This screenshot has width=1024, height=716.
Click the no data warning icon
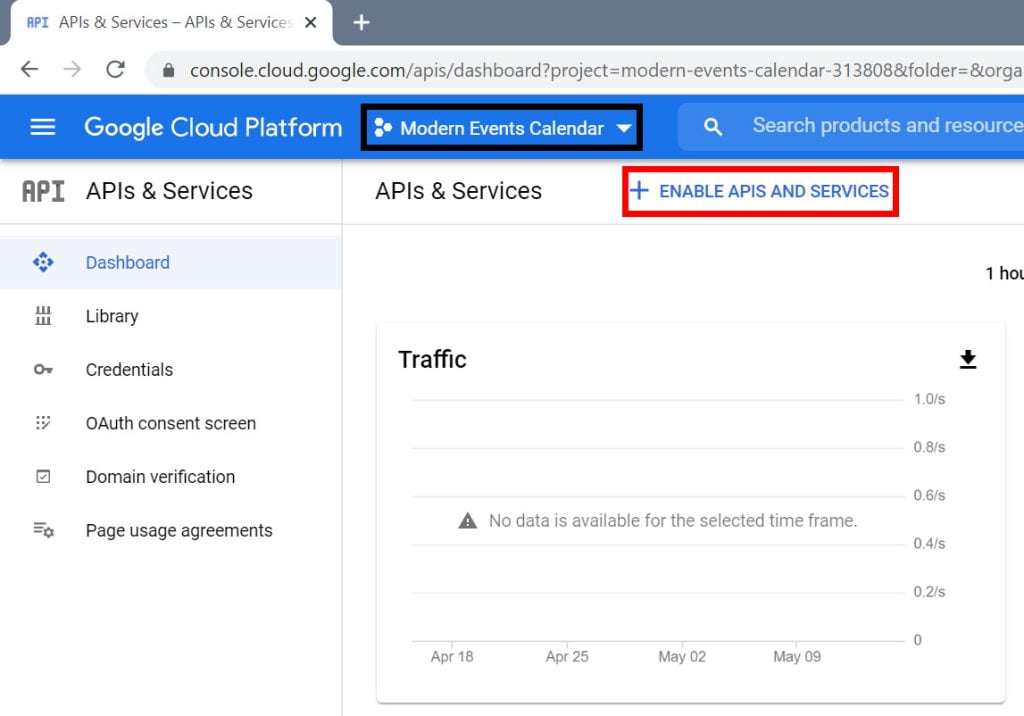point(468,520)
